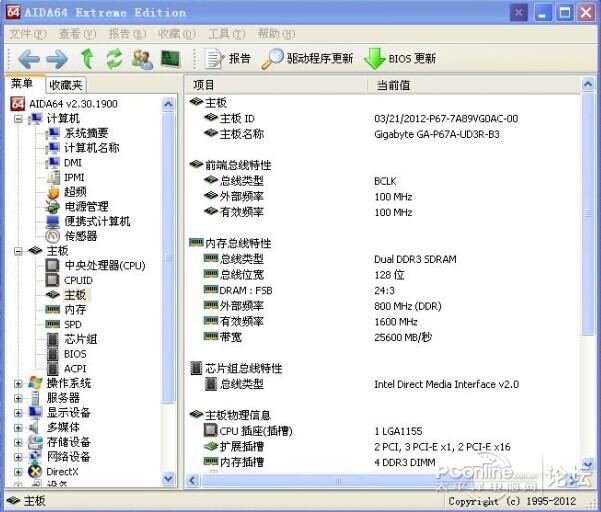Select 芯片组 tree item
This screenshot has height=512, width=601.
tap(80, 339)
